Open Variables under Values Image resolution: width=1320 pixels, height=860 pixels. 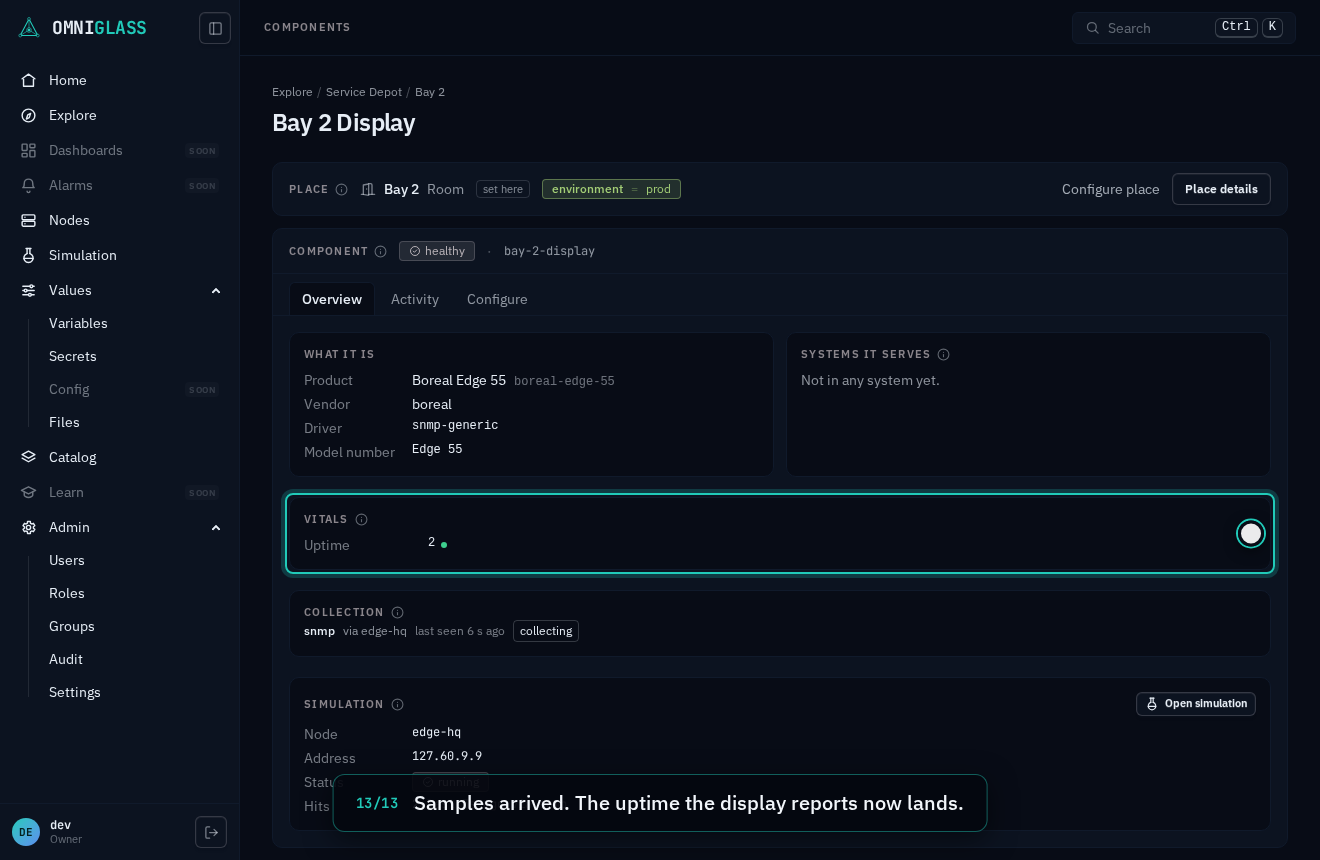point(78,323)
